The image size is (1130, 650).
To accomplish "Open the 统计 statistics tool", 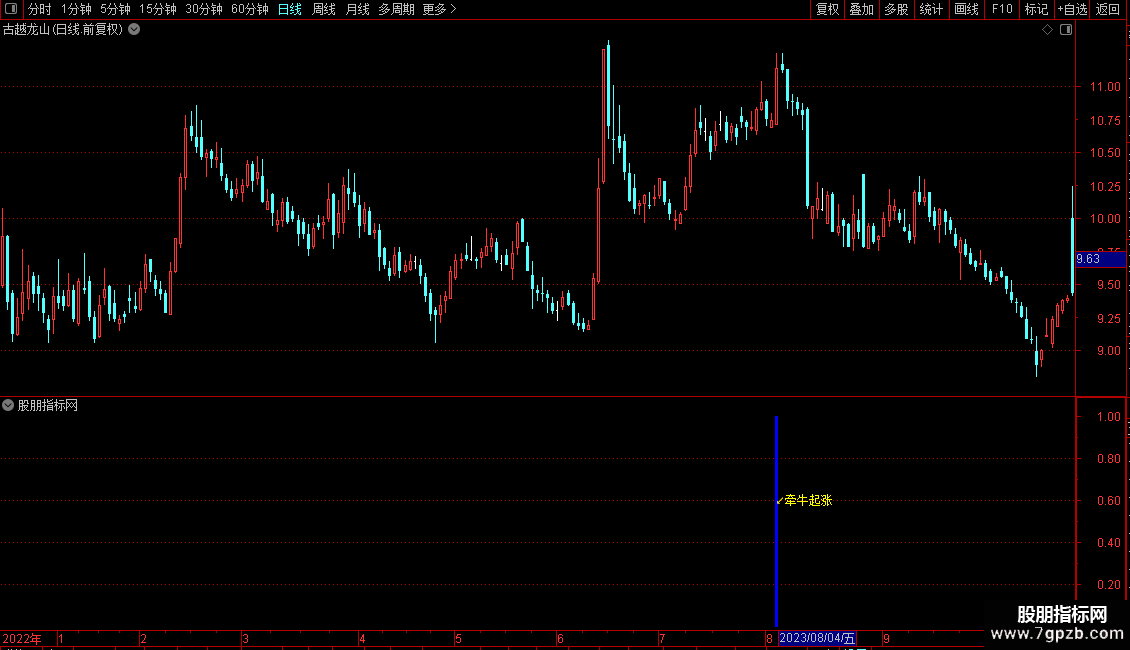I will [931, 9].
